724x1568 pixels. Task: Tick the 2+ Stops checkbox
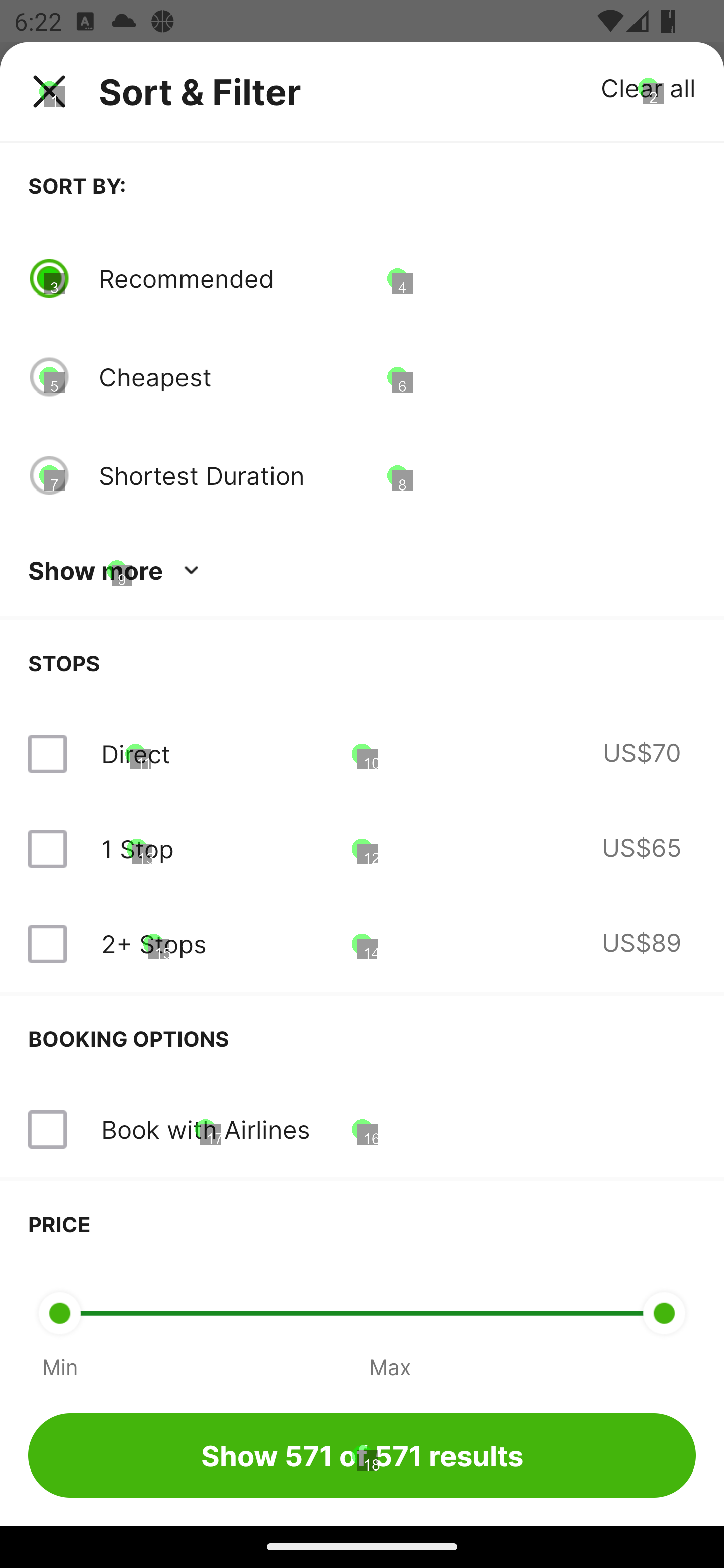click(x=47, y=944)
